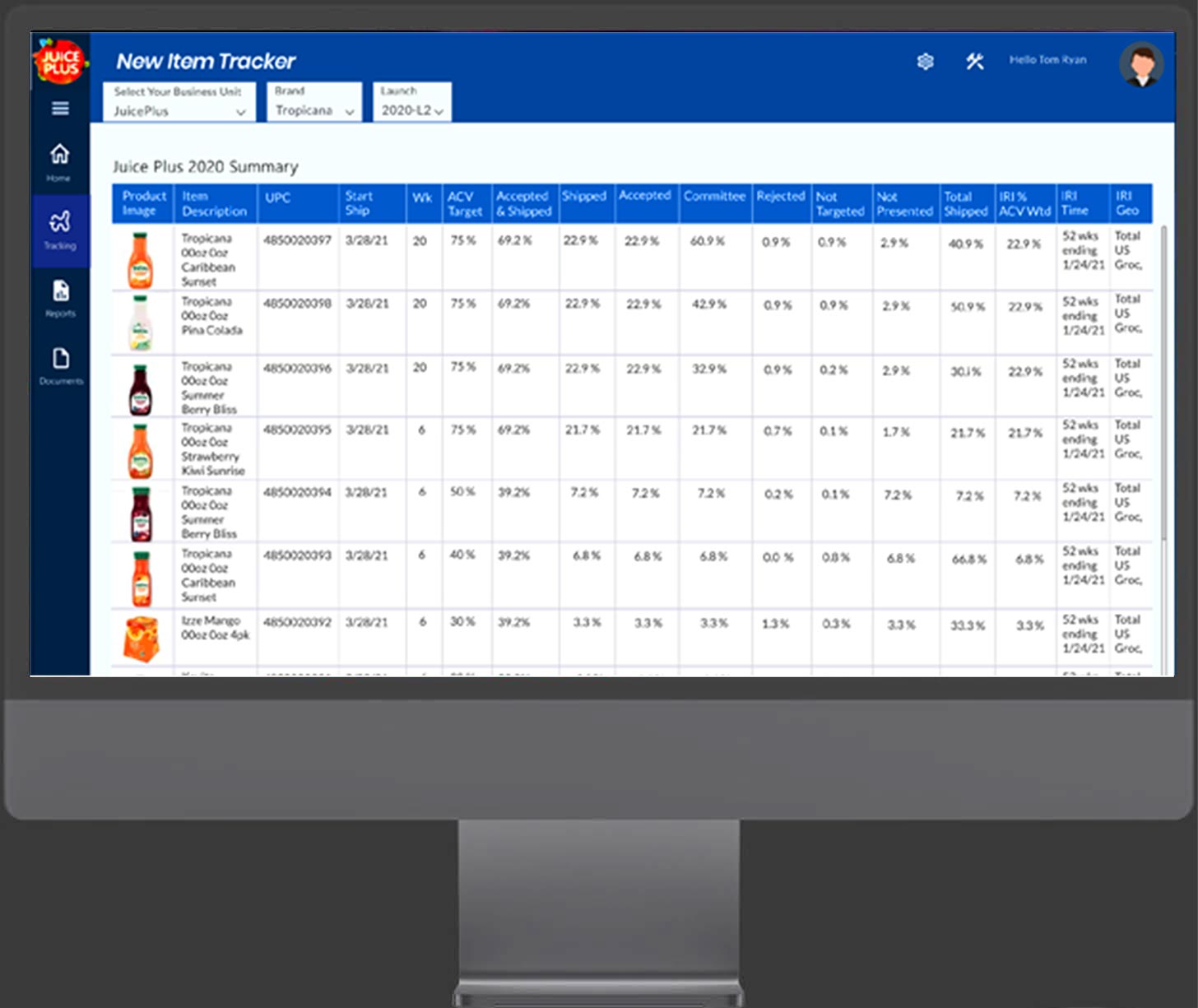The width and height of the screenshot is (1198, 1008).
Task: Select UPC 4850020394 cell
Action: [297, 492]
